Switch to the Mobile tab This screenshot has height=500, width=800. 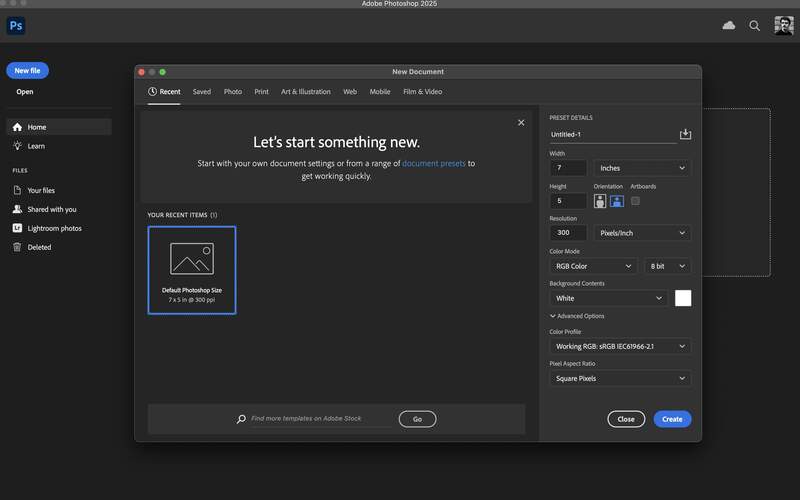click(380, 92)
